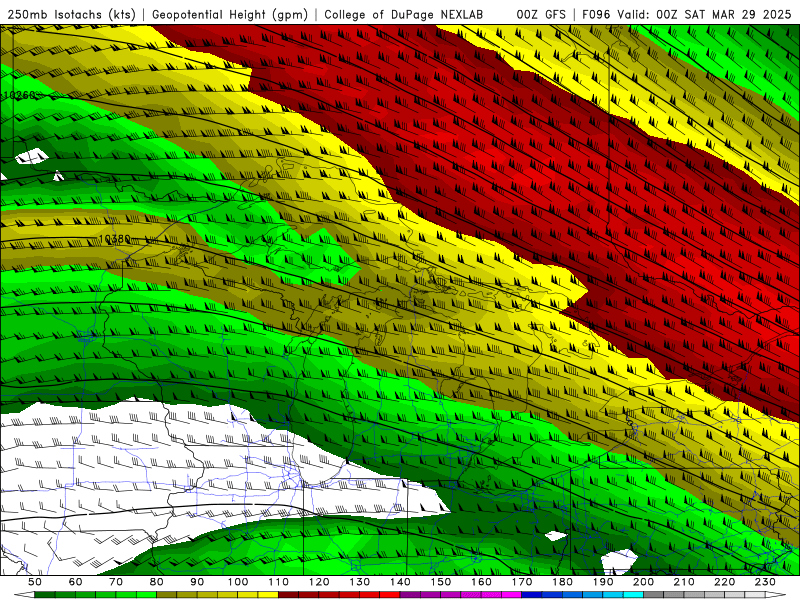Click 'College of DuPage NEXLAB' header text
This screenshot has height=600, width=800.
coord(404,15)
